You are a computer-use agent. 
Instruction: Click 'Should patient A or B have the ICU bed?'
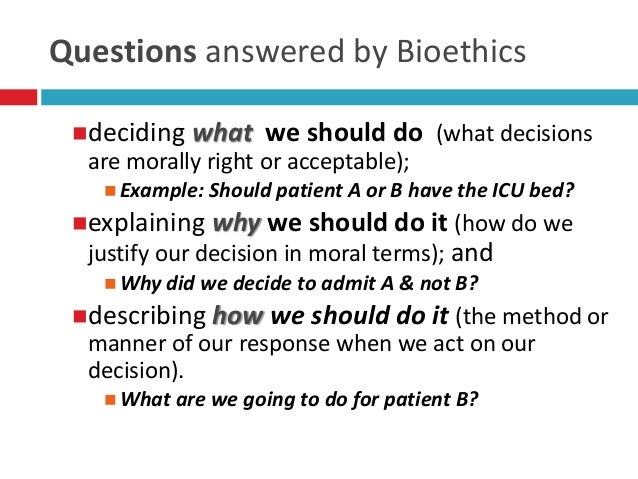point(391,190)
